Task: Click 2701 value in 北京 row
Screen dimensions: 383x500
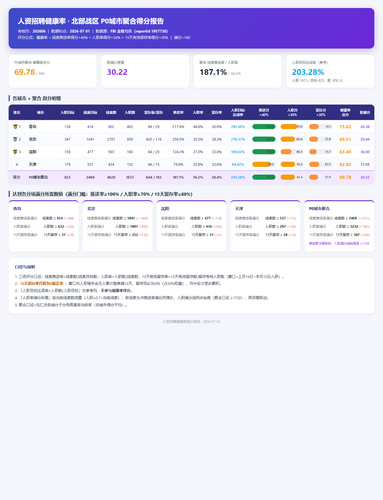Action: pyautogui.click(x=111, y=139)
